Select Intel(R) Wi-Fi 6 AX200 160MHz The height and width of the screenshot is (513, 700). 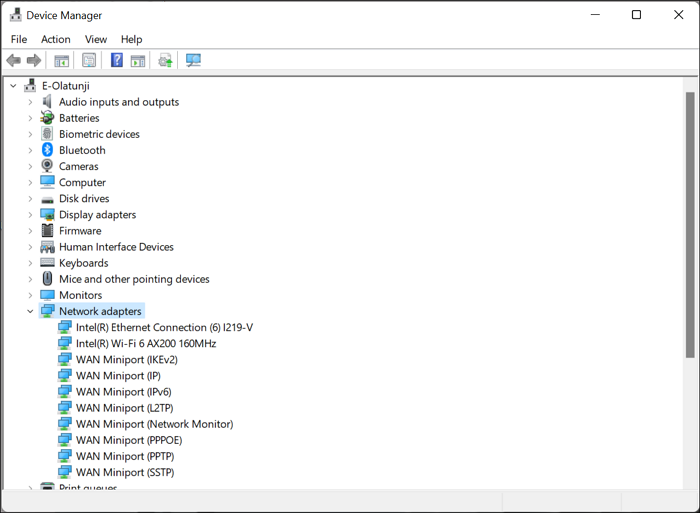click(x=146, y=343)
